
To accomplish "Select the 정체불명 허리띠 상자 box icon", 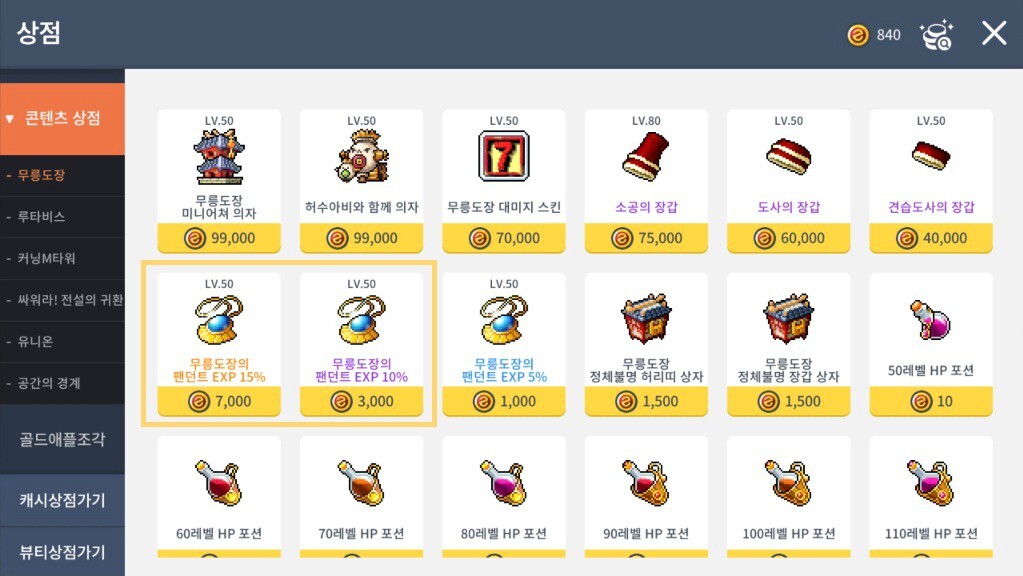I will point(646,318).
